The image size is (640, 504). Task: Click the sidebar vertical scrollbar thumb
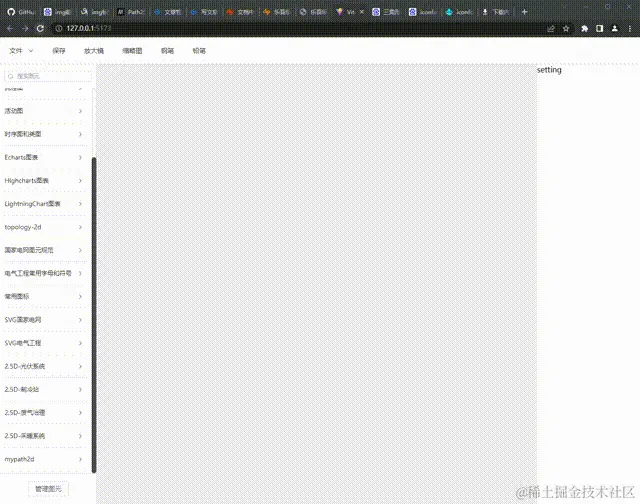pyautogui.click(x=94, y=315)
